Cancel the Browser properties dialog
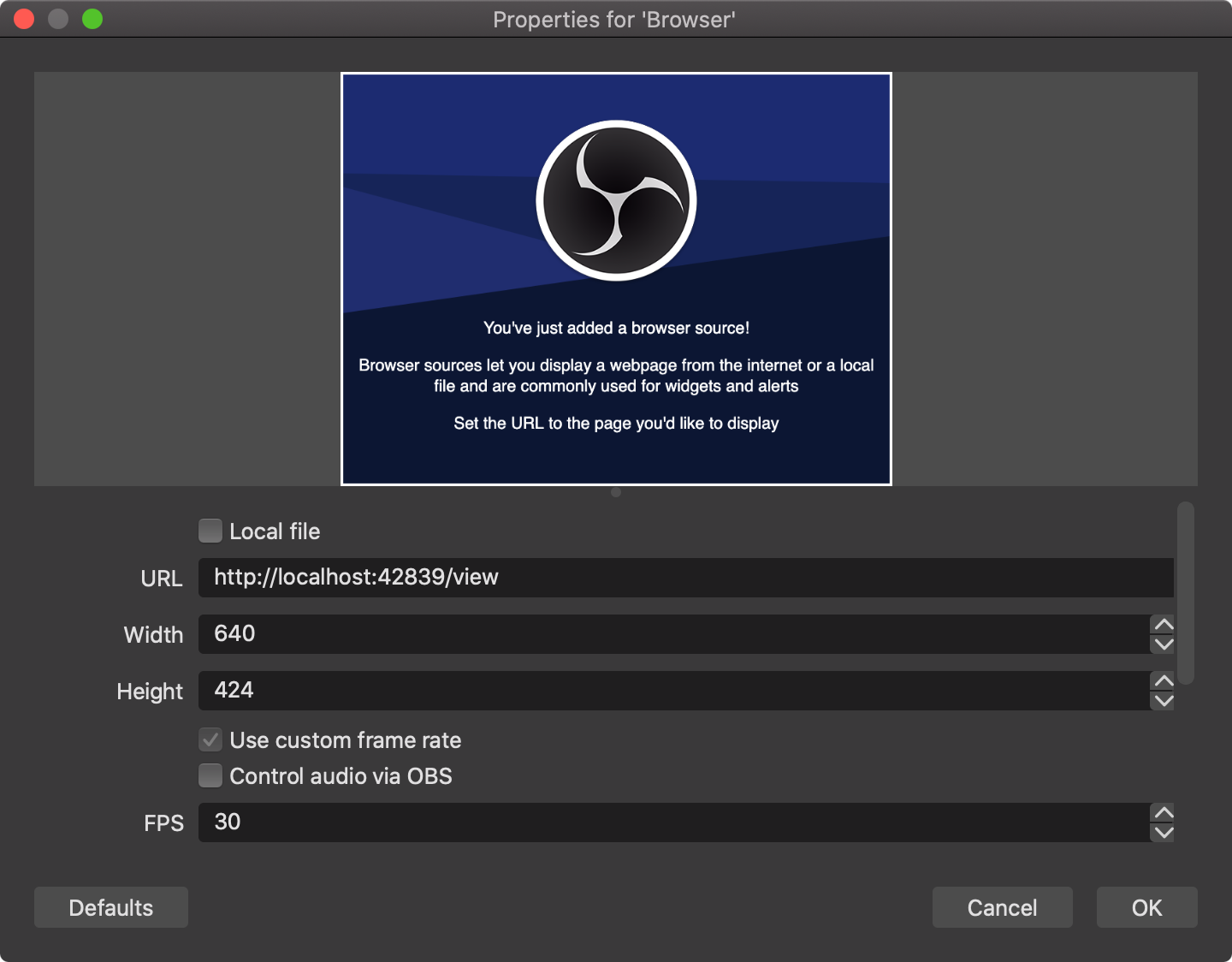The height and width of the screenshot is (962, 1232). tap(1002, 907)
